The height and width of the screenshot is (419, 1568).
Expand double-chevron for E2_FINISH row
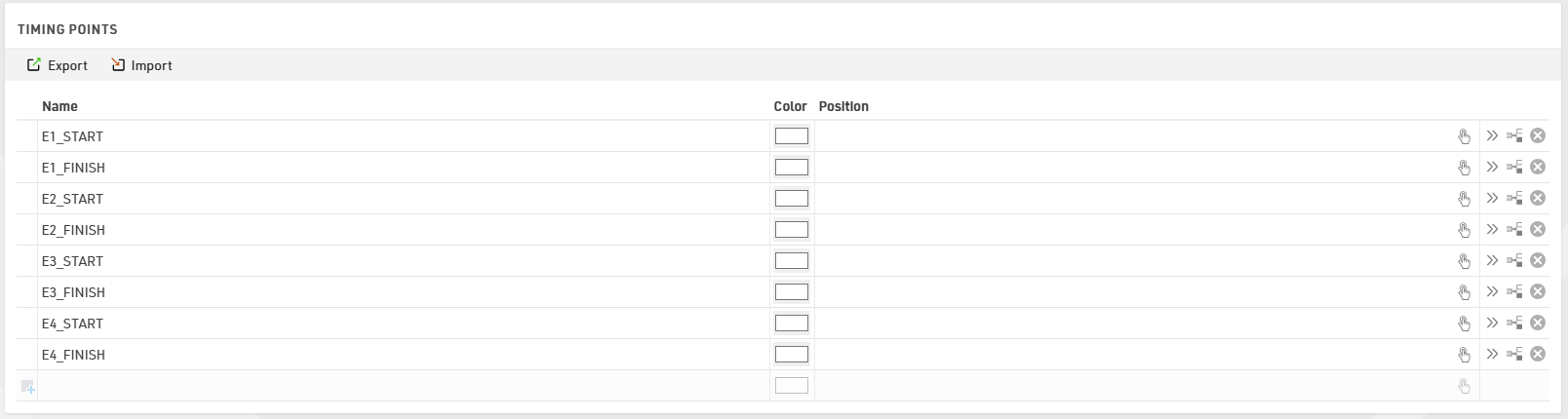click(1492, 230)
